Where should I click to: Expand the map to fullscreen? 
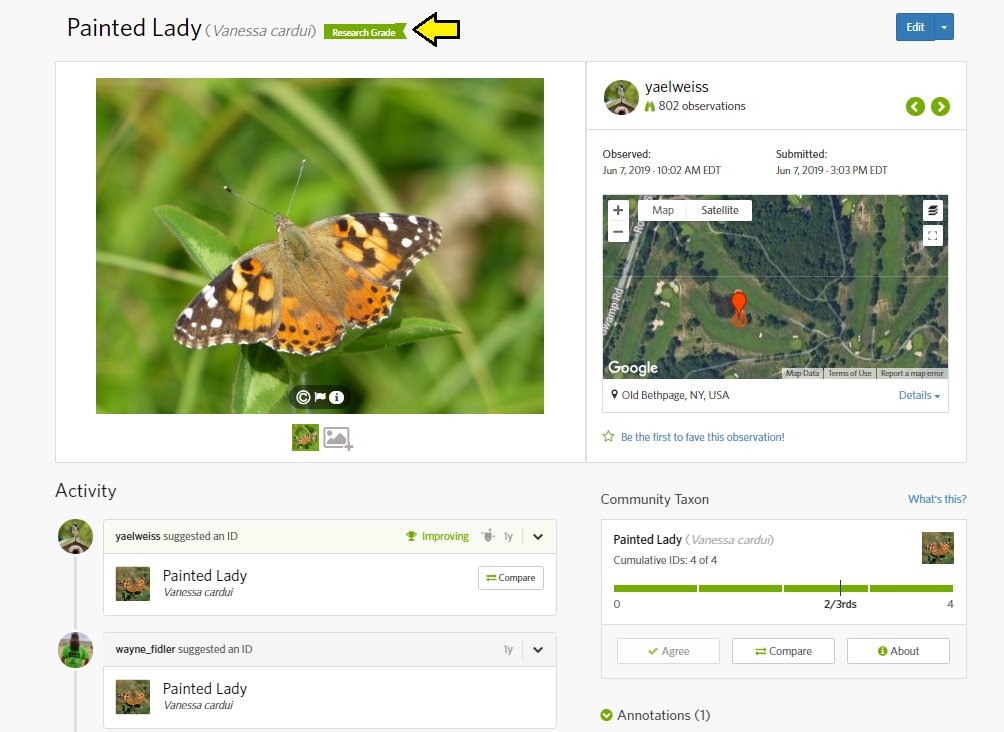point(932,236)
